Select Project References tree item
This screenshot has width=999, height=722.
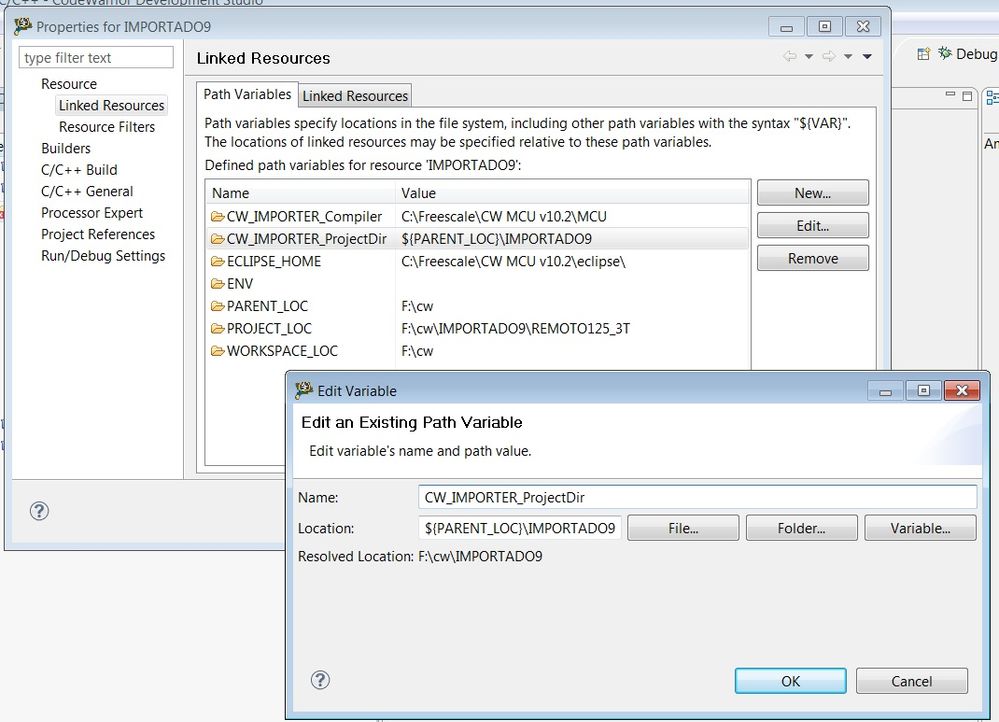tap(97, 235)
